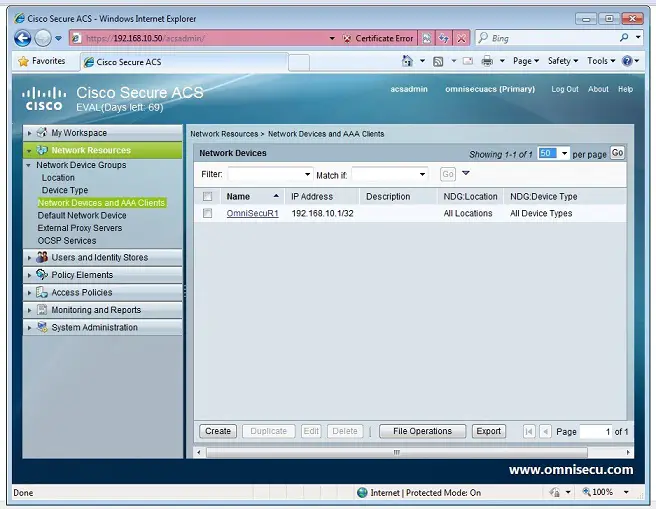Image resolution: width=656 pixels, height=509 pixels.
Task: Select Device Type in the sidebar
Action: (x=65, y=190)
